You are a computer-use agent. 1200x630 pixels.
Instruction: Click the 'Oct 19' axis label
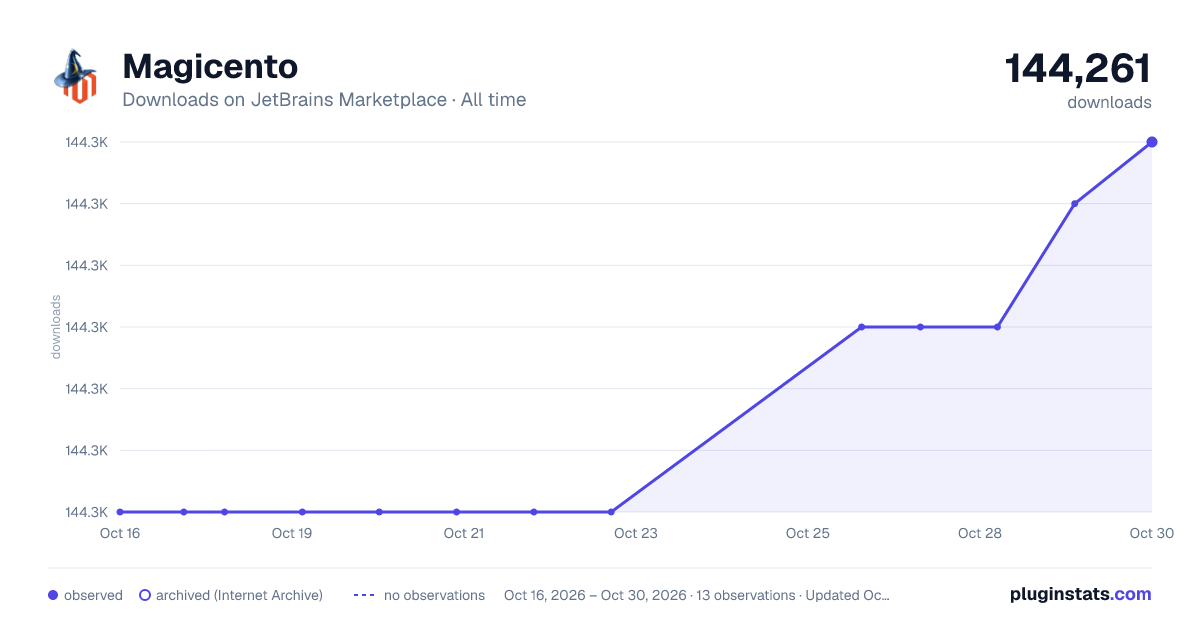point(292,533)
